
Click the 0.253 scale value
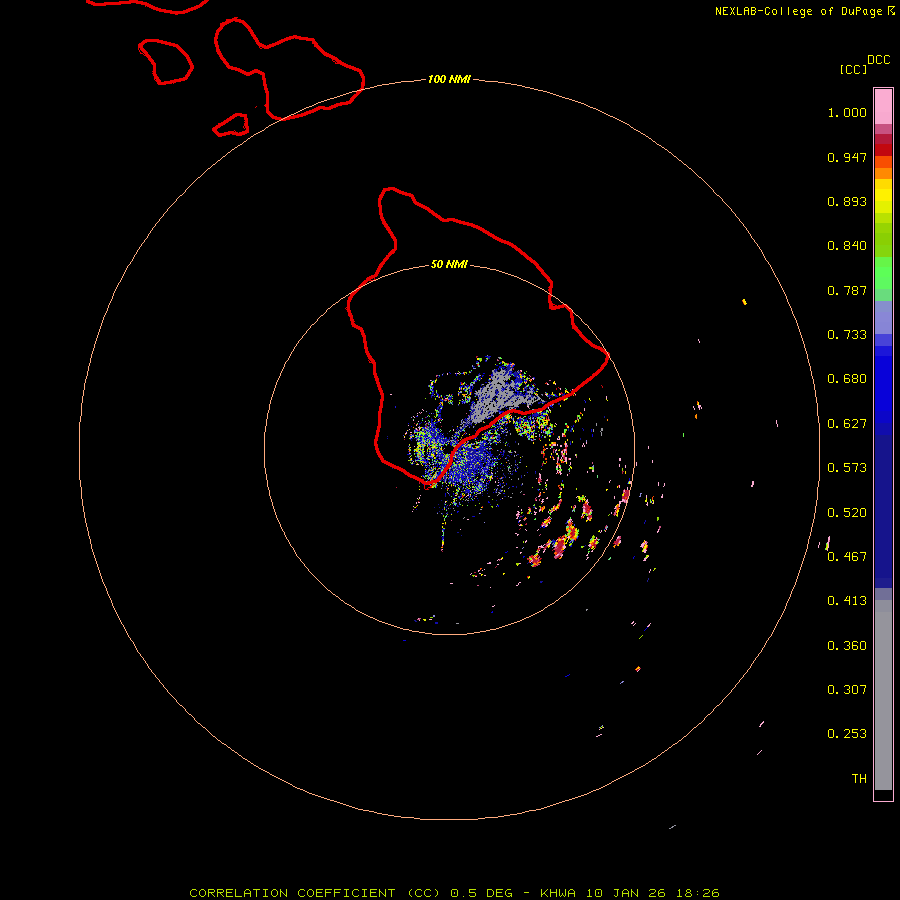847,734
